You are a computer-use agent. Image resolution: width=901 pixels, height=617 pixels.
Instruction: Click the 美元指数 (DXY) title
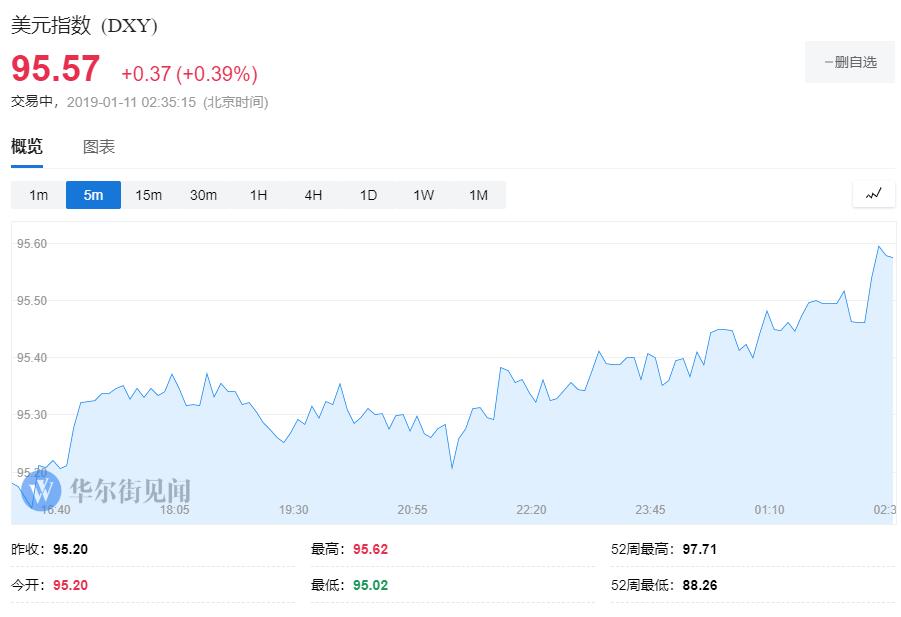(x=84, y=26)
